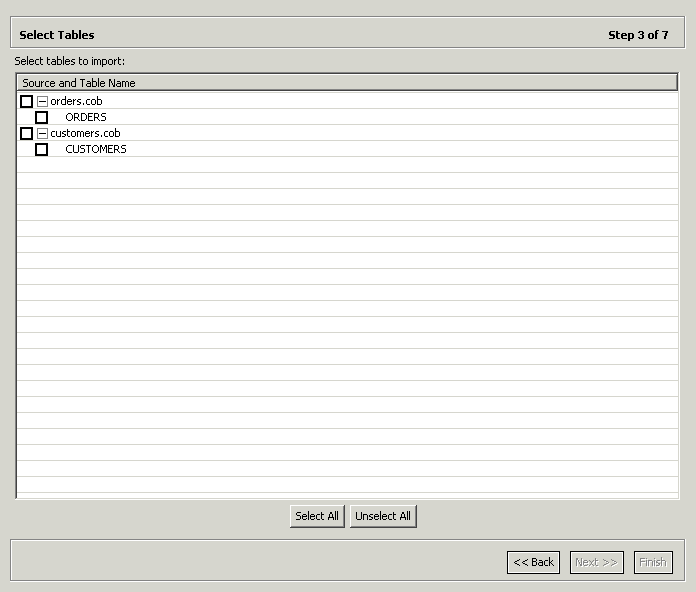Click the Step 3 of 7 indicator

click(638, 35)
